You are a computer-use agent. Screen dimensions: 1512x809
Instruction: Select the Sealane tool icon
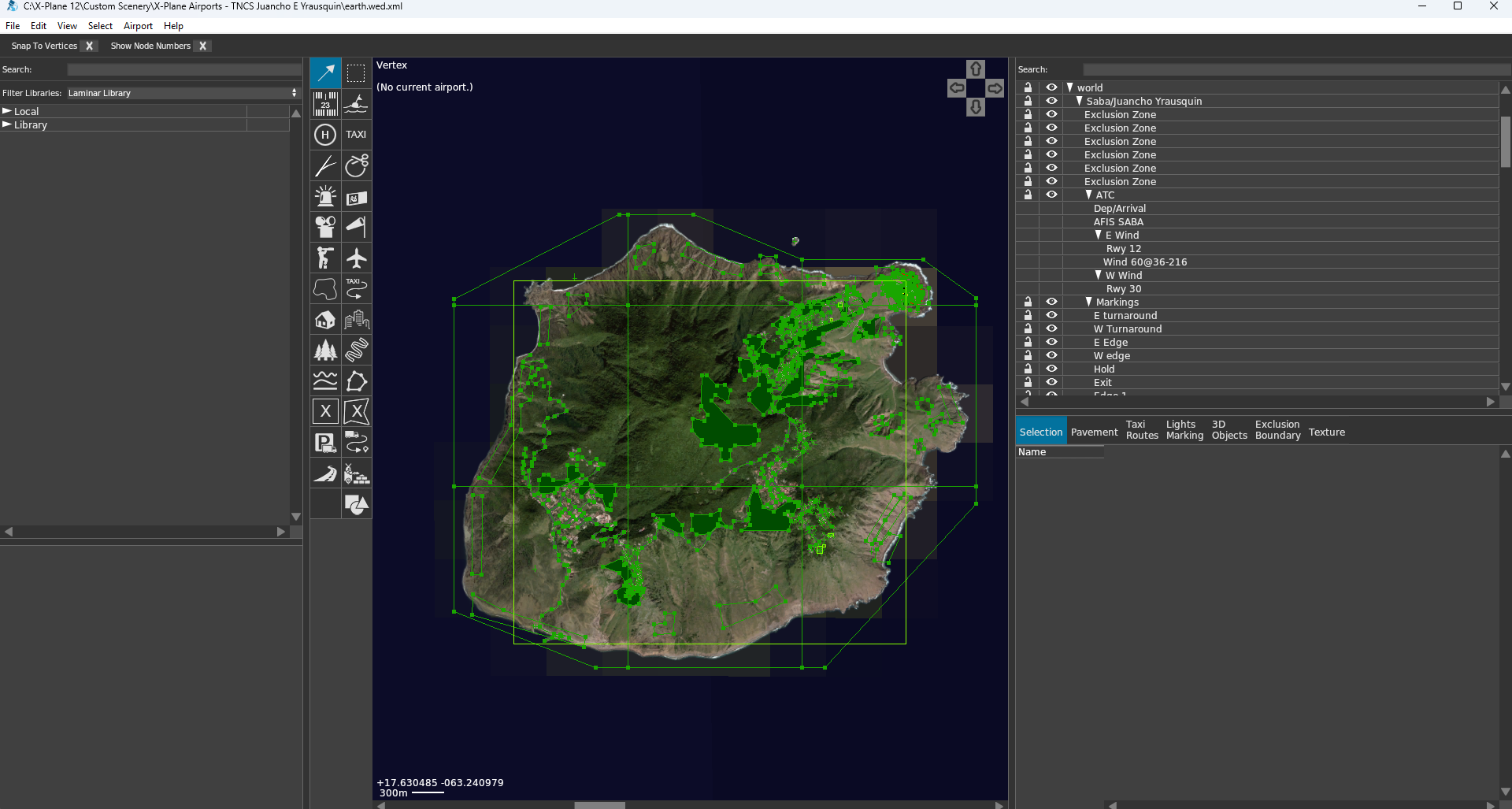click(356, 103)
